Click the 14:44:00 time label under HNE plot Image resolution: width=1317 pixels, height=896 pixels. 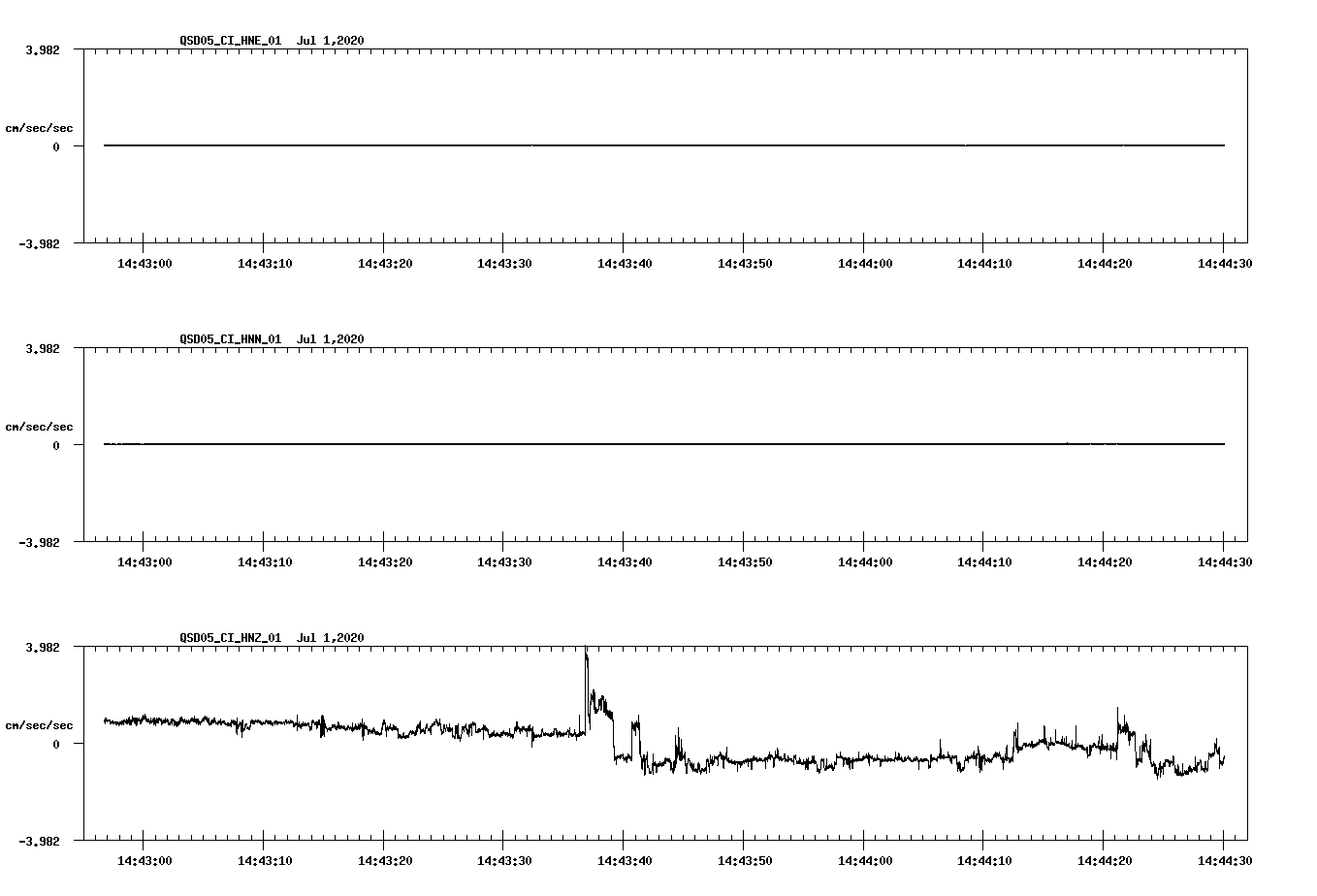coord(864,263)
